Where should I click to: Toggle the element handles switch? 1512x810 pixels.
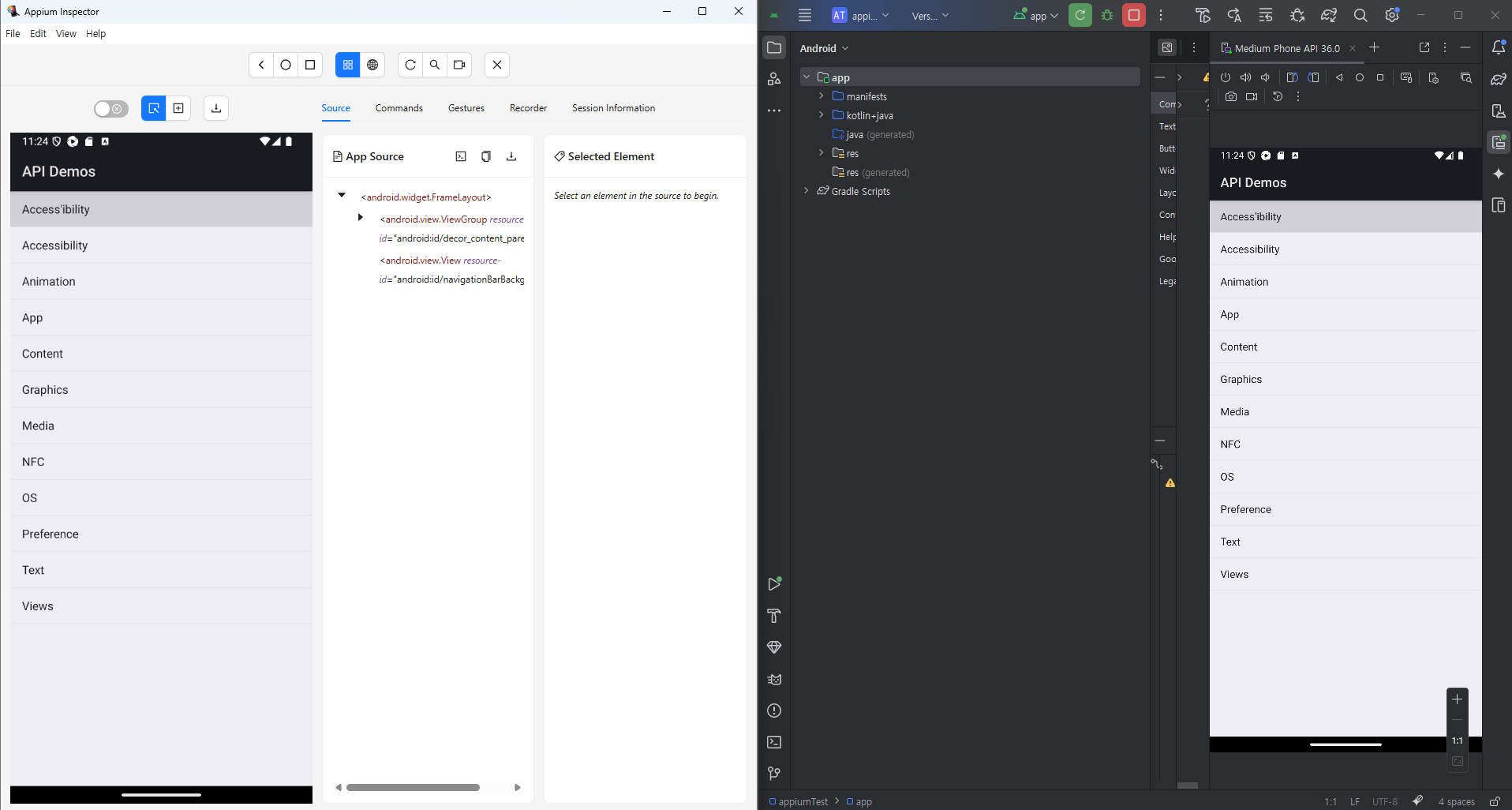point(111,109)
